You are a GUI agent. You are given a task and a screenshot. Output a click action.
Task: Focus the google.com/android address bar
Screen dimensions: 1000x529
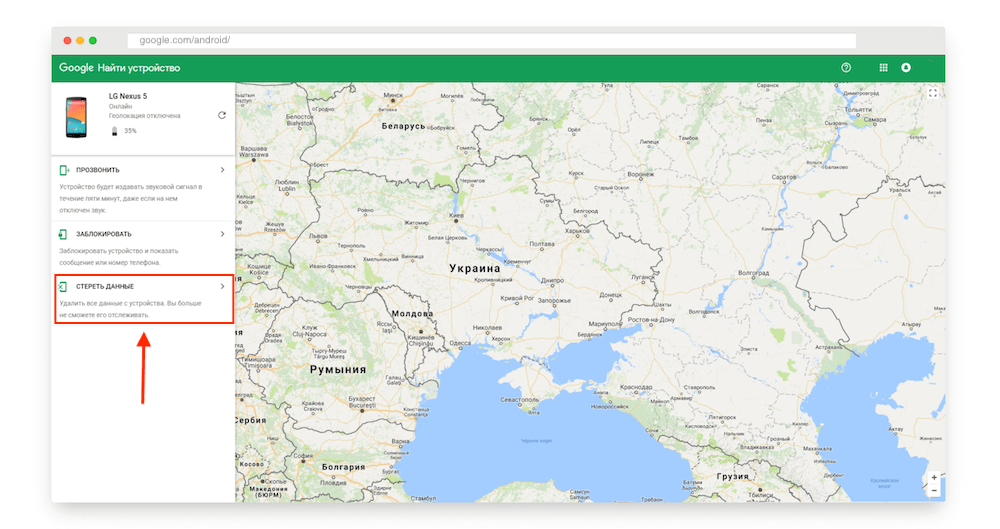point(491,40)
